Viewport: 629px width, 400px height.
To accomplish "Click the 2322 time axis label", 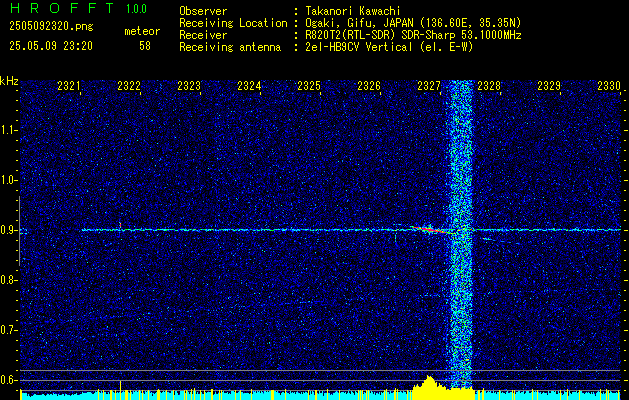I will [x=129, y=86].
